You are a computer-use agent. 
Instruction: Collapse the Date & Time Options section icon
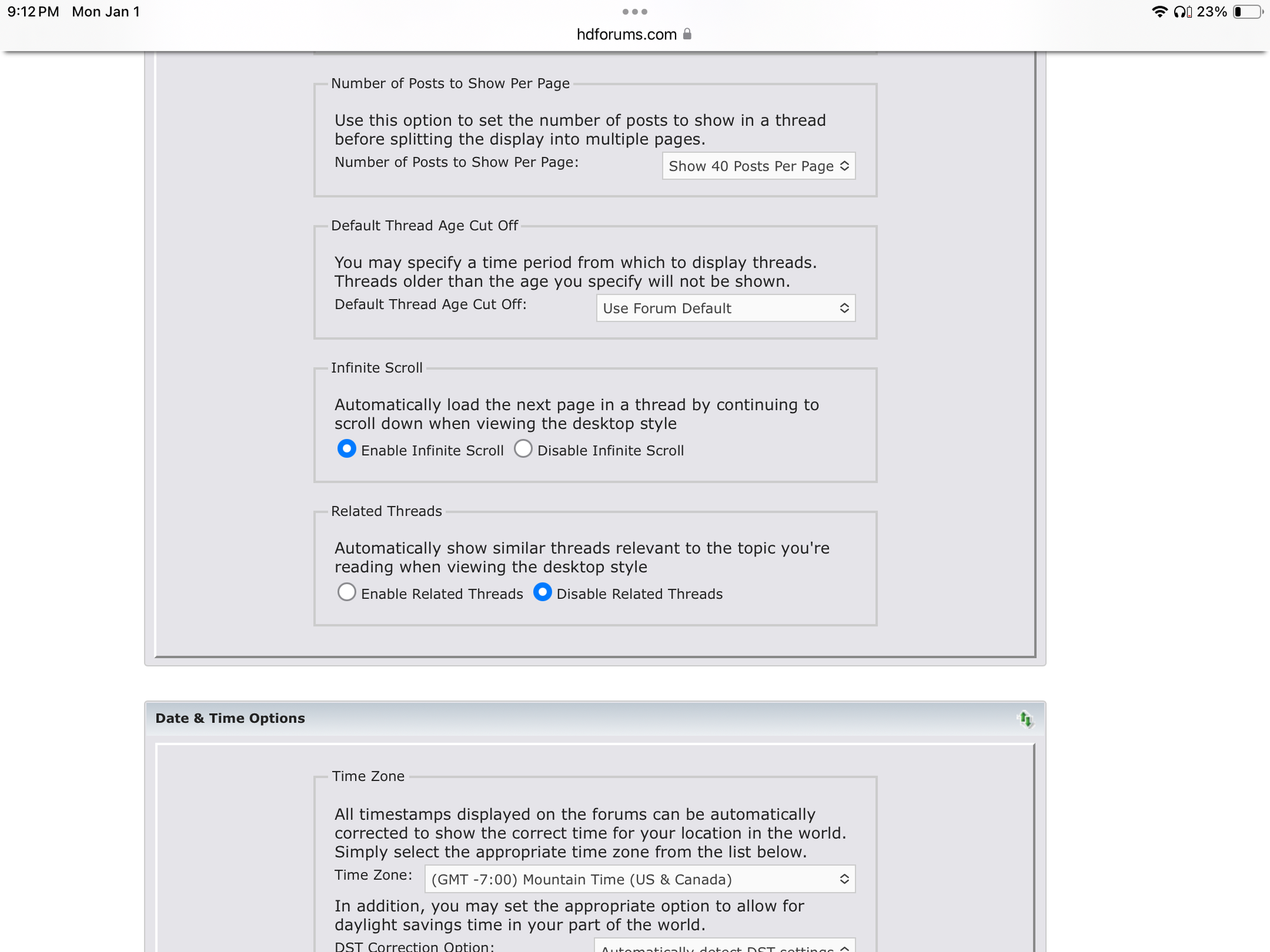[1026, 719]
